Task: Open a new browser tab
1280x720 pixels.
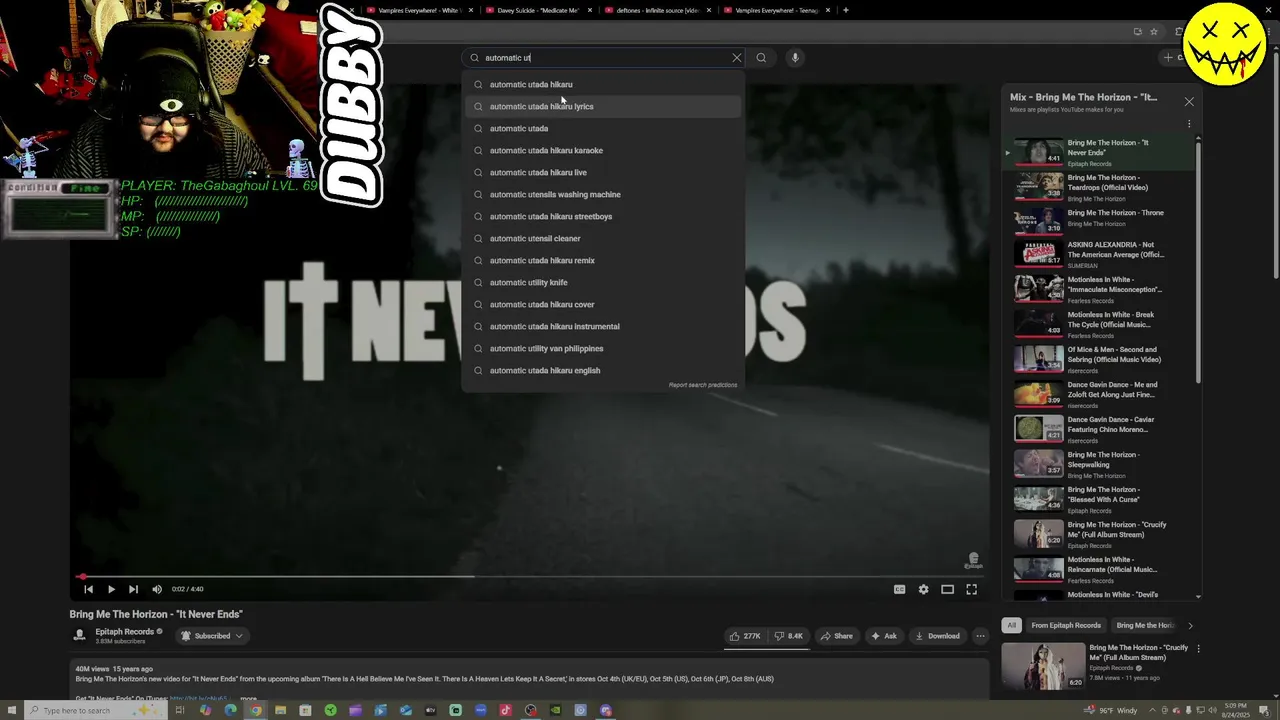Action: pos(846,10)
